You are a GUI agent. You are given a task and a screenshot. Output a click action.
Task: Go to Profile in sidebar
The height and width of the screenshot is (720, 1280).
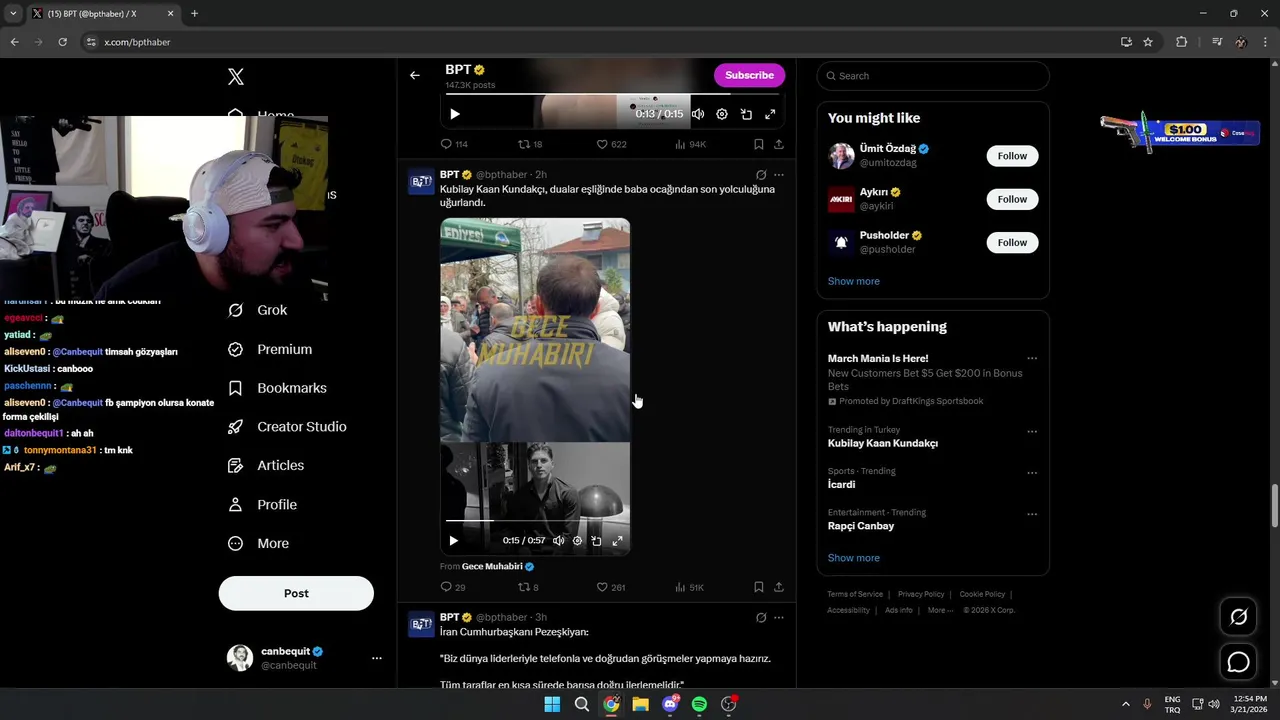point(262,505)
